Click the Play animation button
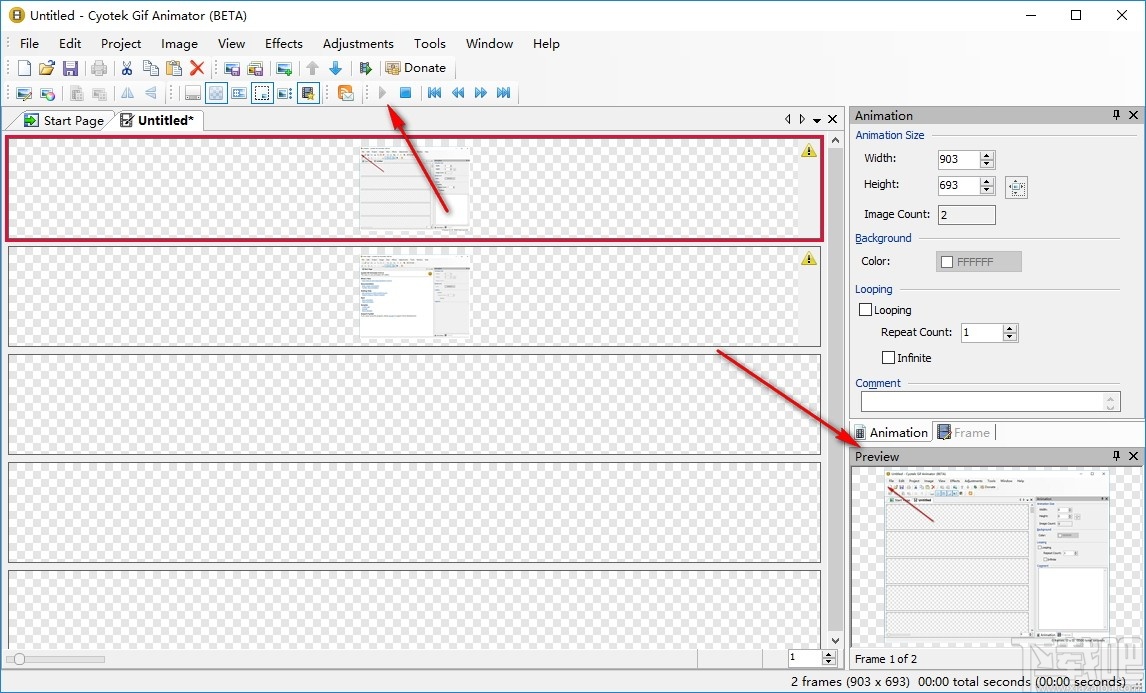 pyautogui.click(x=382, y=93)
